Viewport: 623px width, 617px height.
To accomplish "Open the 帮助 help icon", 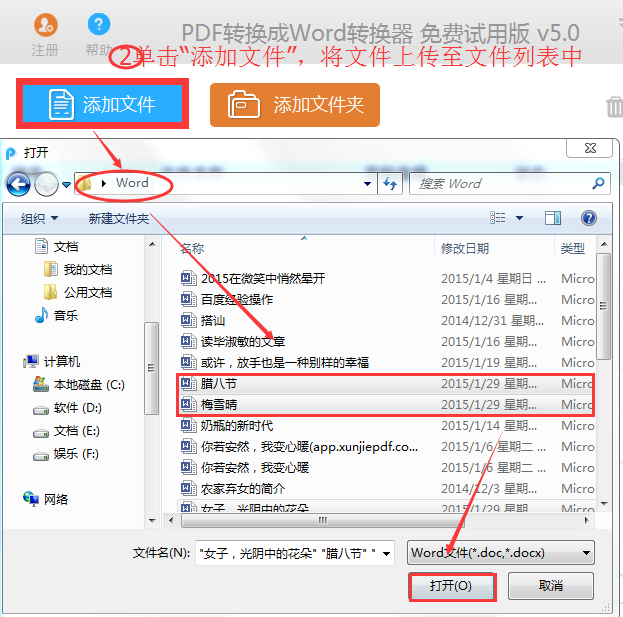I will pos(99,24).
